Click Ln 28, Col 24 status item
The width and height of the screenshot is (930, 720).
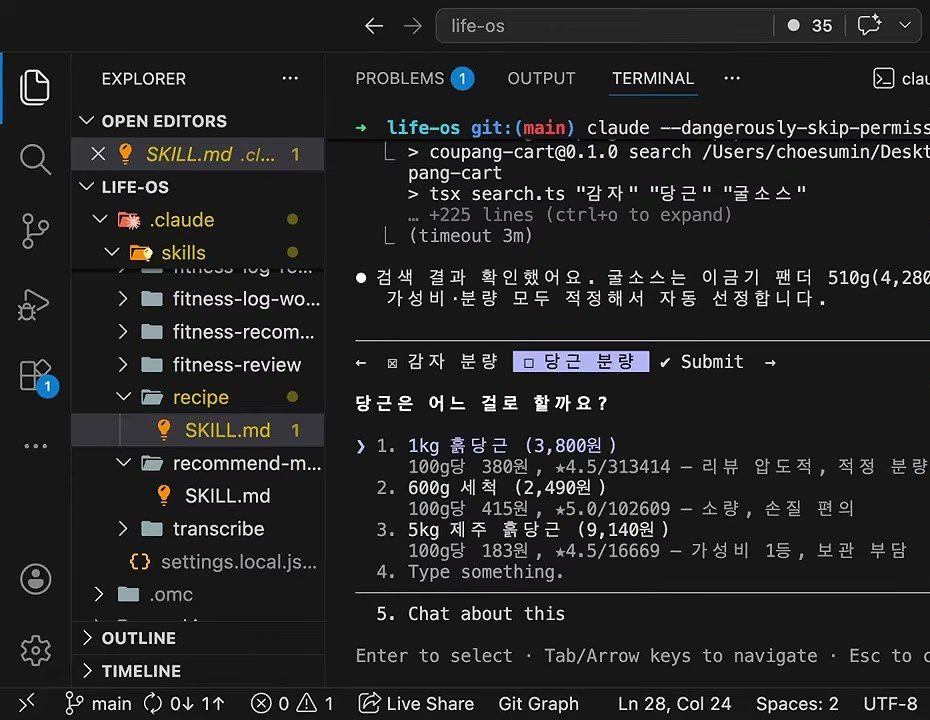(x=674, y=704)
